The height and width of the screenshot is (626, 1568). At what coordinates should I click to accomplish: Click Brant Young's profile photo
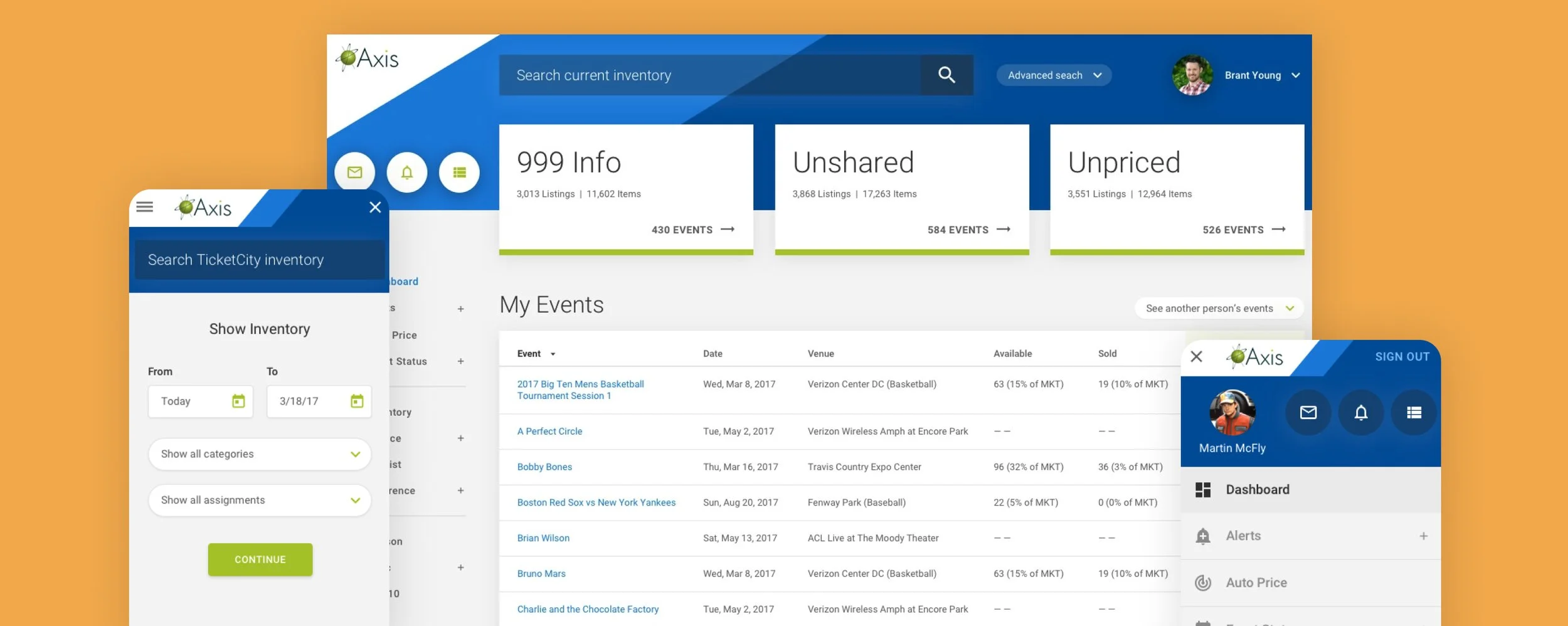pyautogui.click(x=1192, y=75)
